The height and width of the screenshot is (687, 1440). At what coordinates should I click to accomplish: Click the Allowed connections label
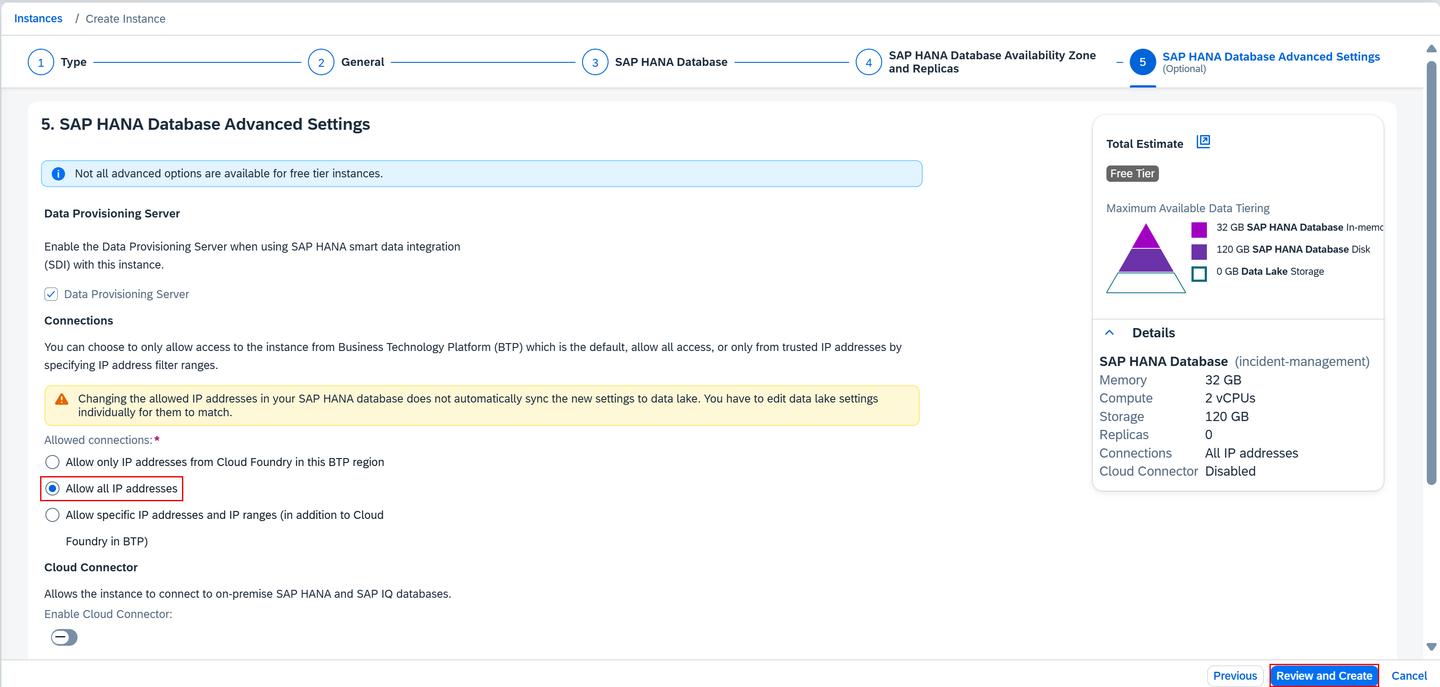click(x=98, y=440)
